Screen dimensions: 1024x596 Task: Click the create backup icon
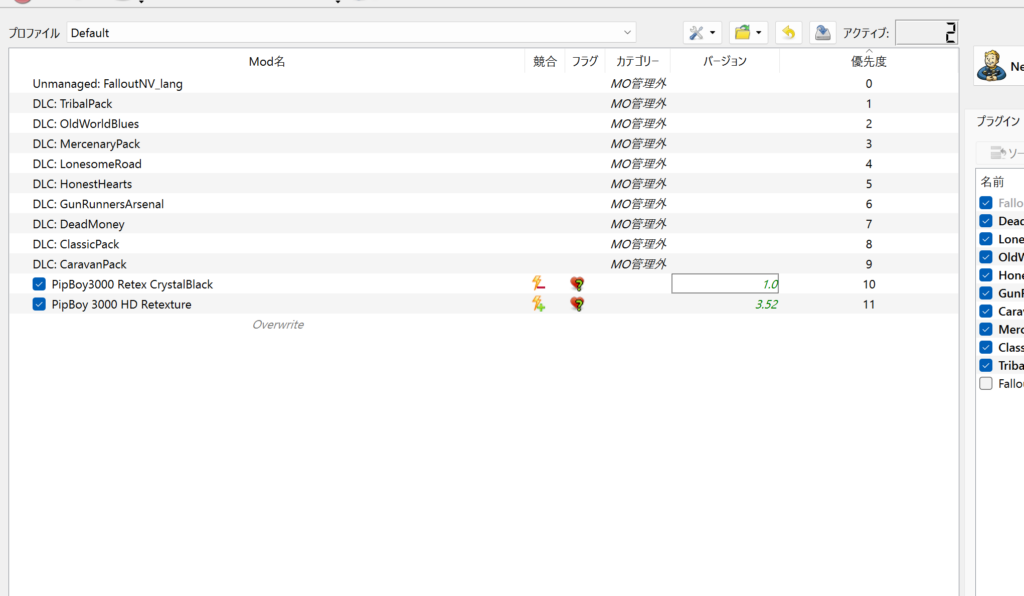coord(821,33)
